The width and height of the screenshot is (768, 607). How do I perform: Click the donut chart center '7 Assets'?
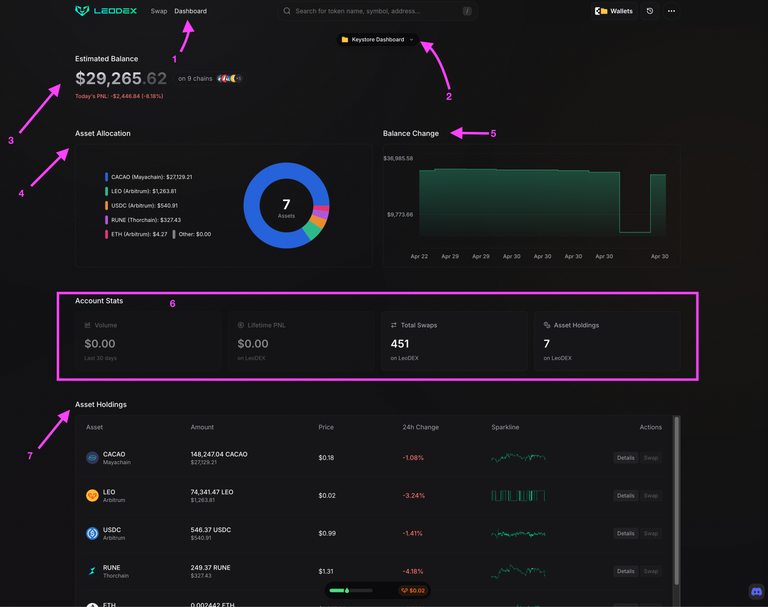coord(287,207)
